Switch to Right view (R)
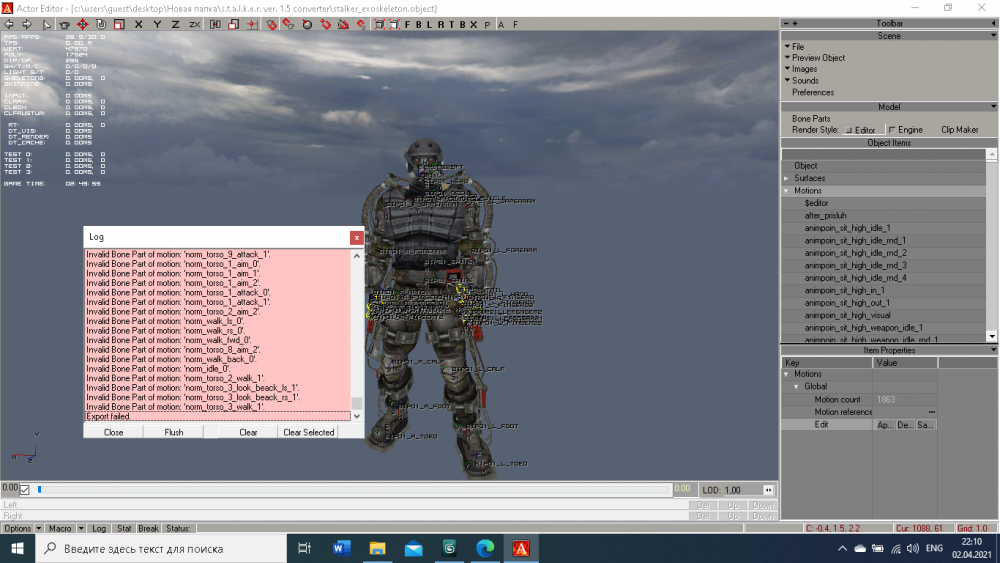Viewport: 1000px width, 563px height. pyautogui.click(x=440, y=24)
